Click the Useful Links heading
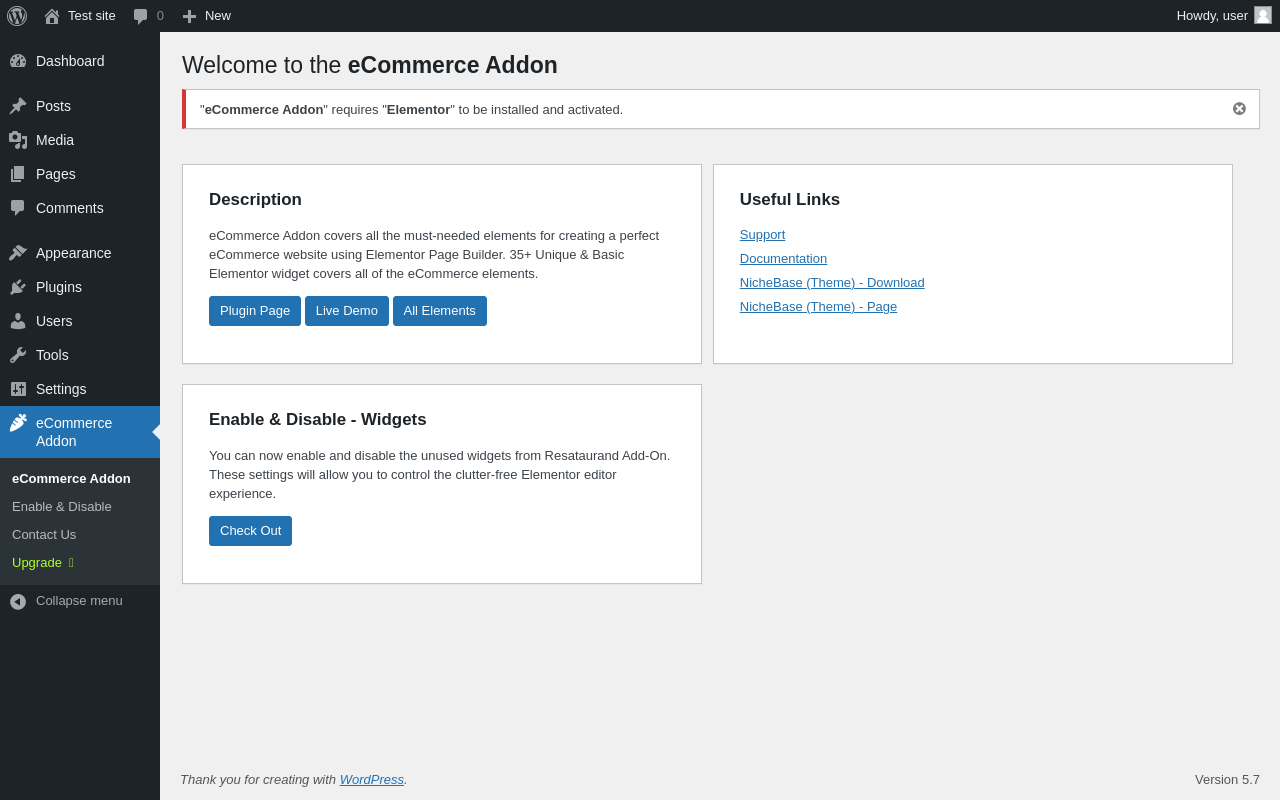Image resolution: width=1280 pixels, height=800 pixels. (790, 200)
